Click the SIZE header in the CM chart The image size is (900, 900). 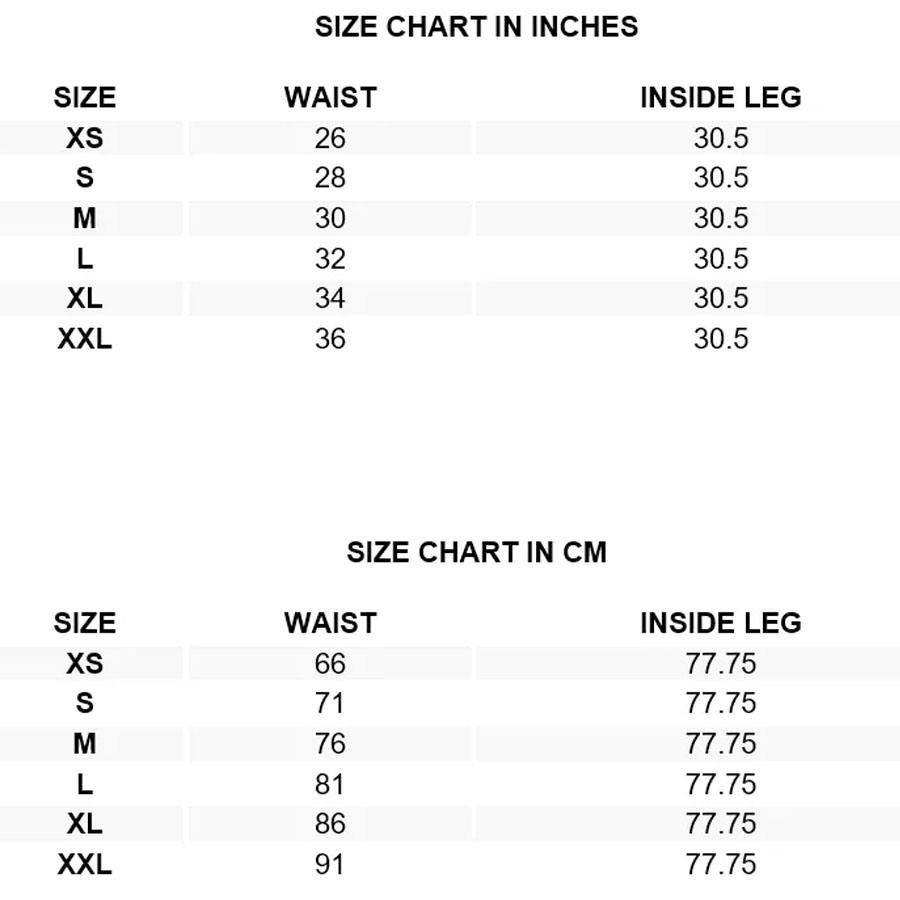(x=85, y=623)
